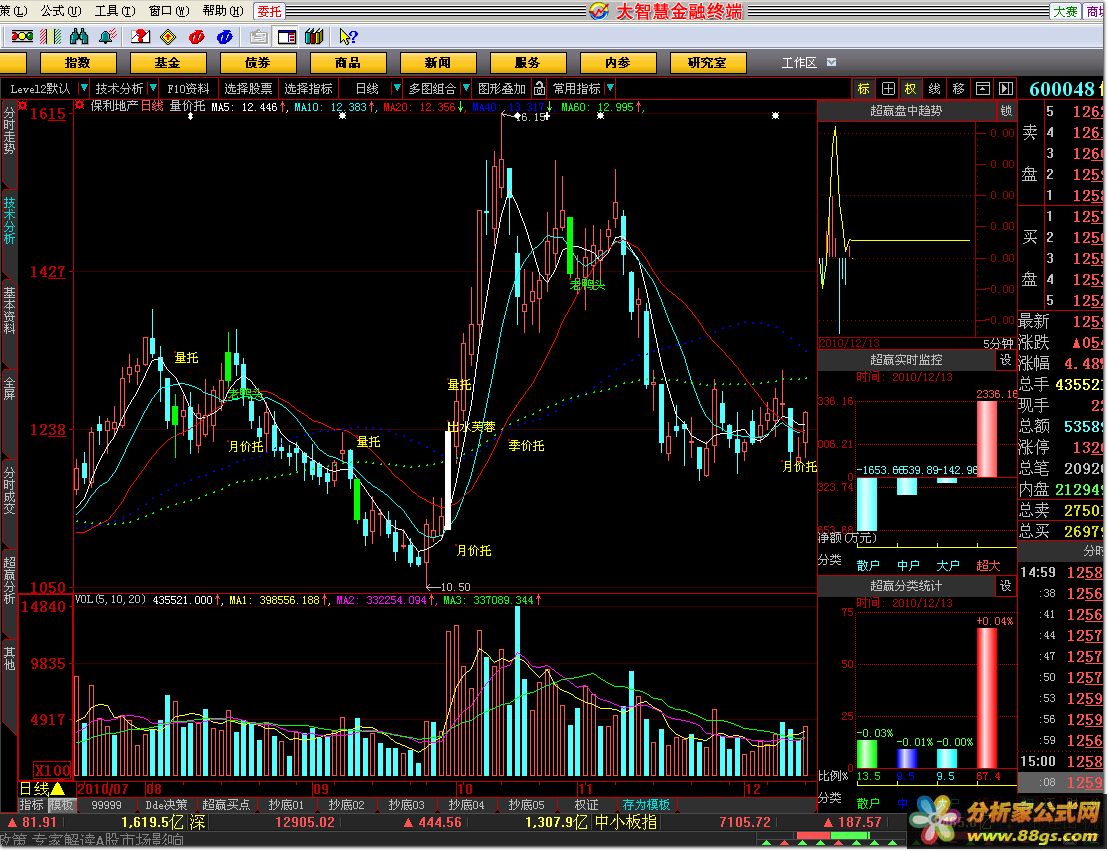Screen dimensions: 1109x851
Task: Click the 线 drawing line icon
Action: tap(934, 88)
